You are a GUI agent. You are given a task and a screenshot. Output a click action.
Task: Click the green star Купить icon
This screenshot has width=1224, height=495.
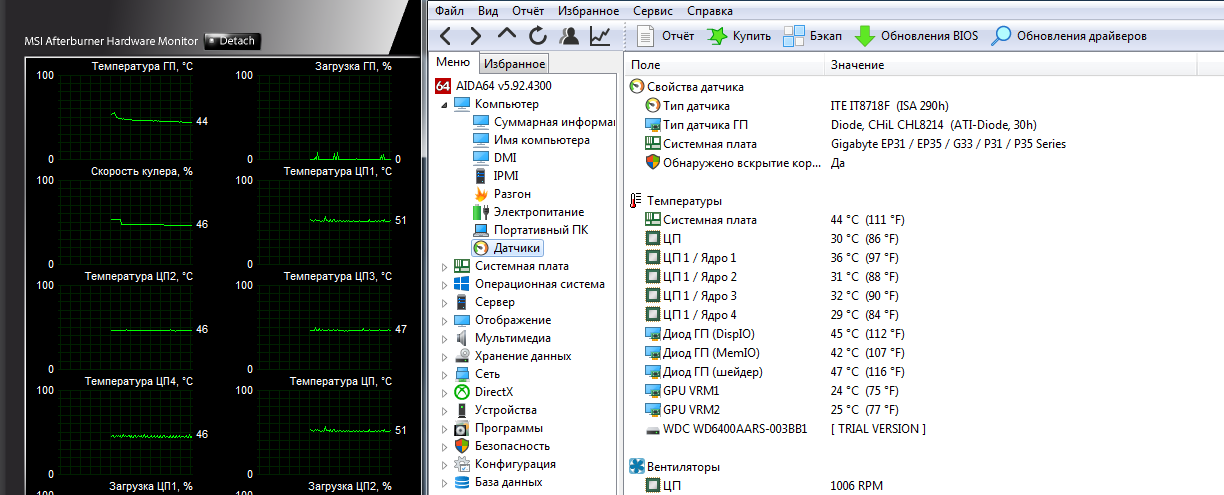pos(716,36)
